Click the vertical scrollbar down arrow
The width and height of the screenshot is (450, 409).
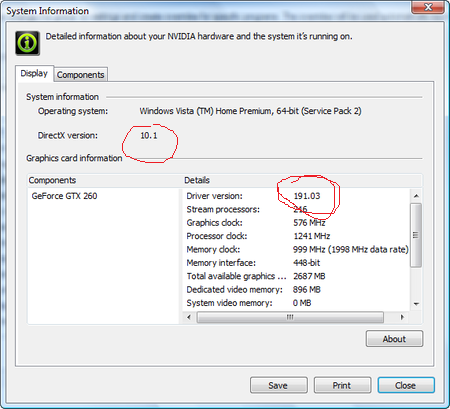(416, 304)
